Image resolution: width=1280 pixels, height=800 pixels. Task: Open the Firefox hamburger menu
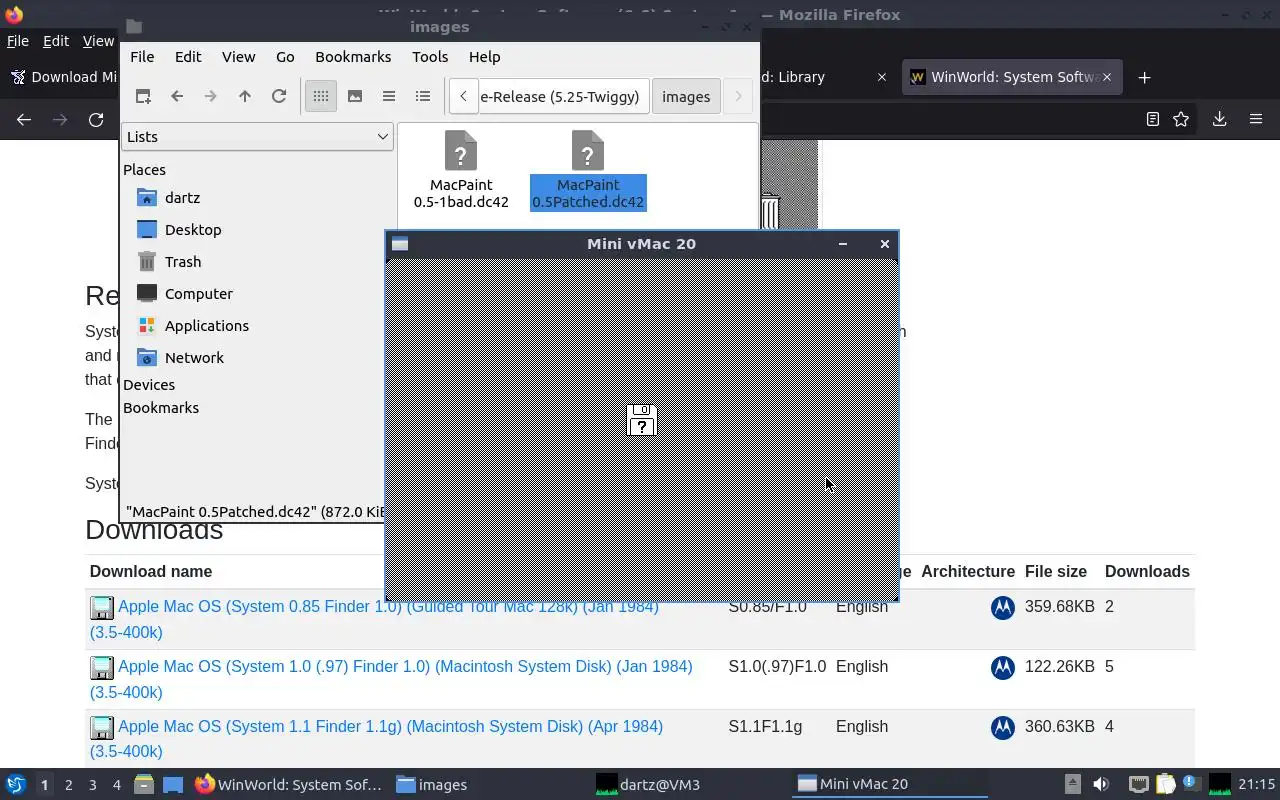pos(1256,120)
